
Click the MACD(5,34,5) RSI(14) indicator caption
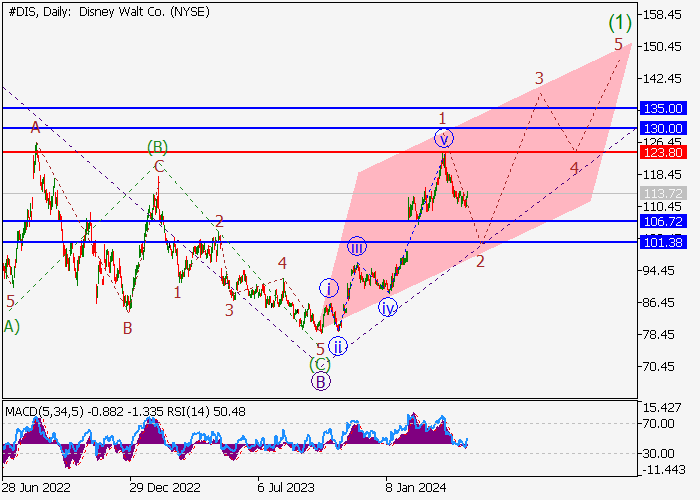point(125,412)
